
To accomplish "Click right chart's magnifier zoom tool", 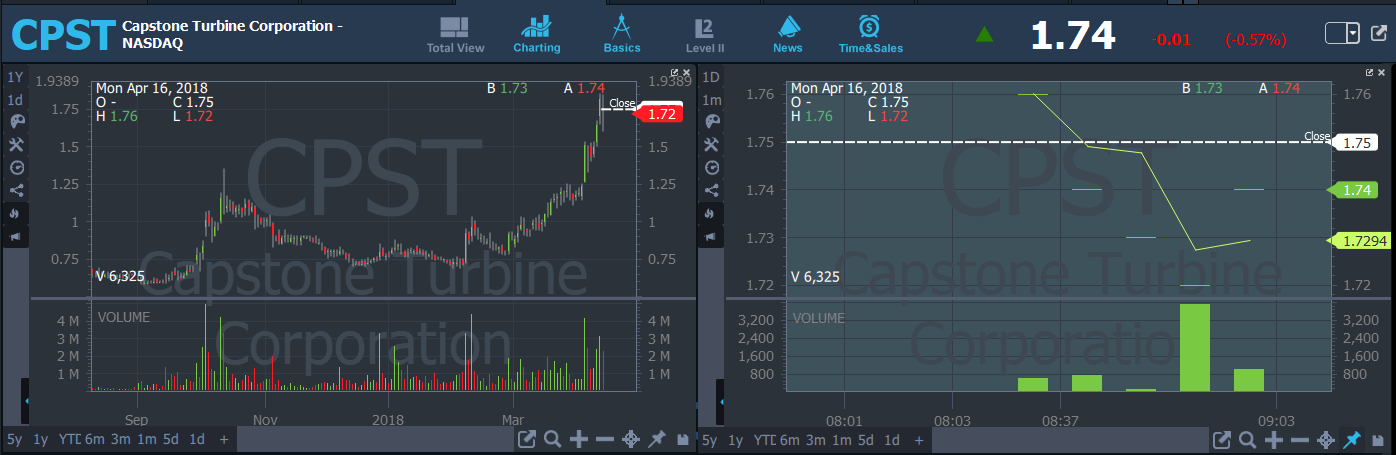I will coord(1248,440).
